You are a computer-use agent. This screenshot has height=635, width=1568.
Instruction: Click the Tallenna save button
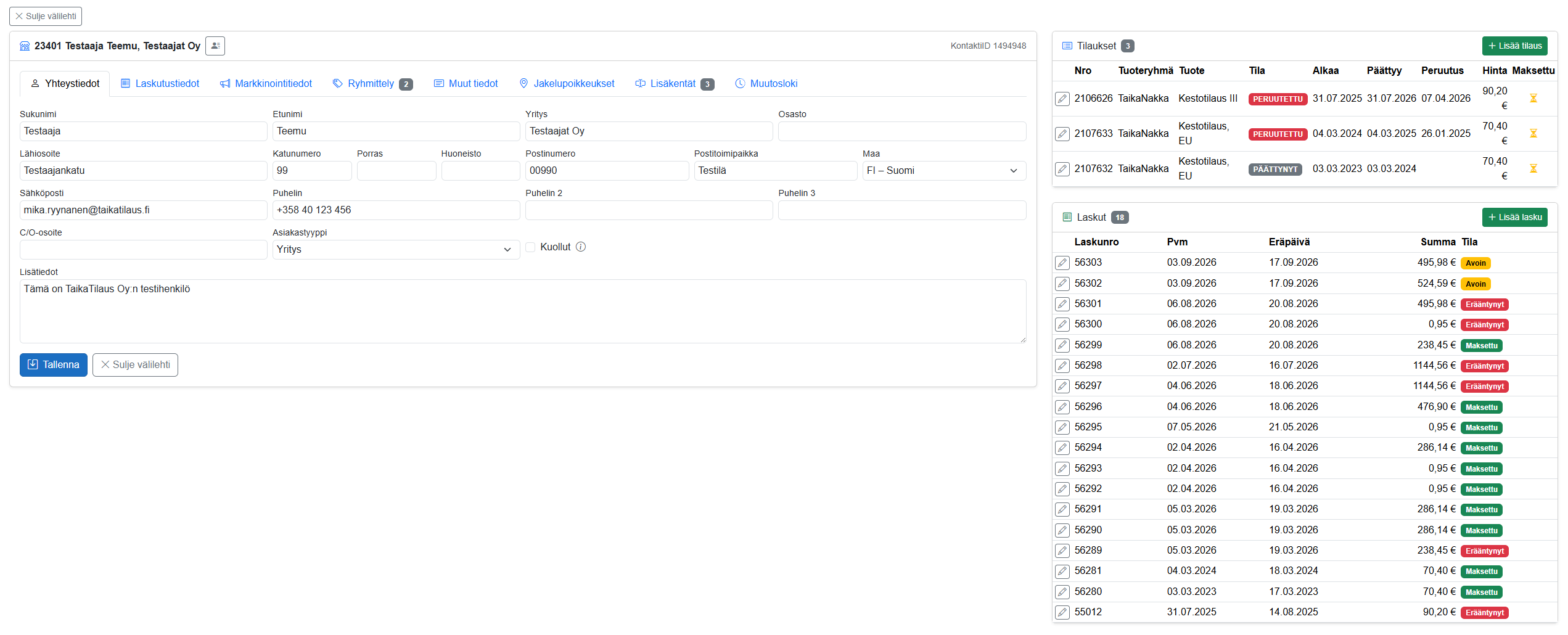[x=54, y=365]
